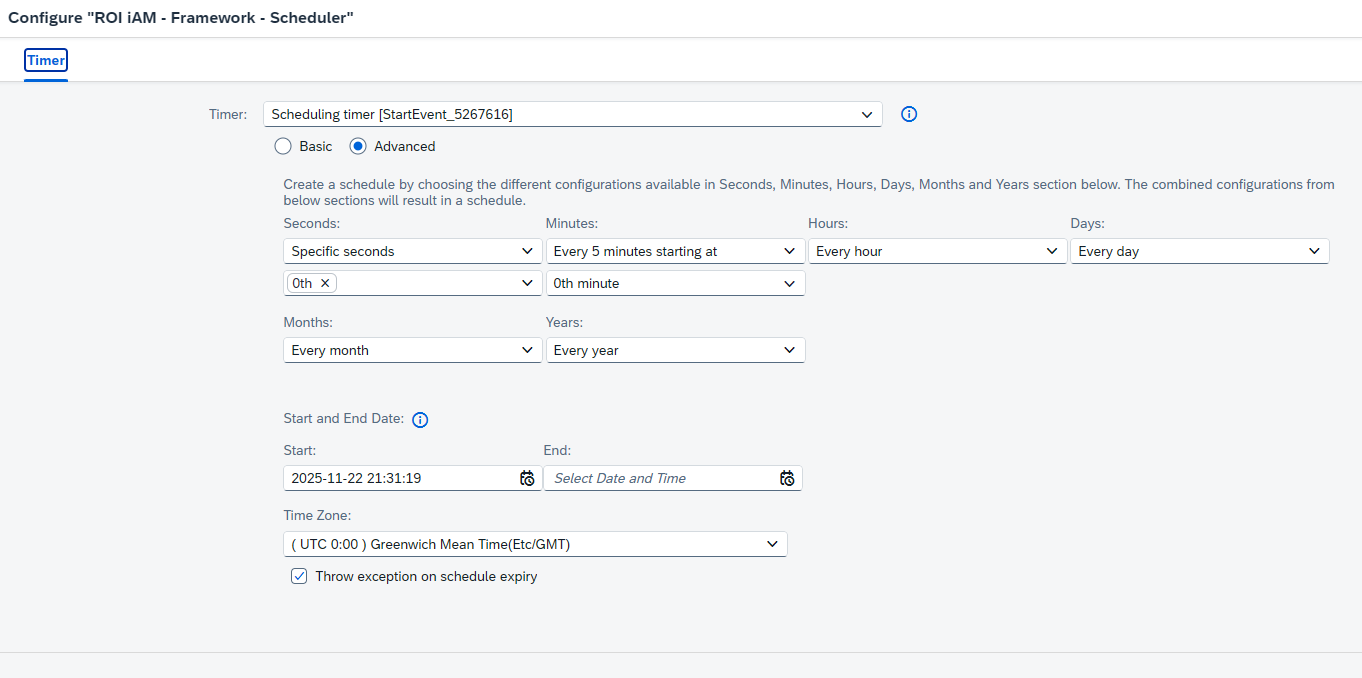Open the Every hour dropdown

1052,251
